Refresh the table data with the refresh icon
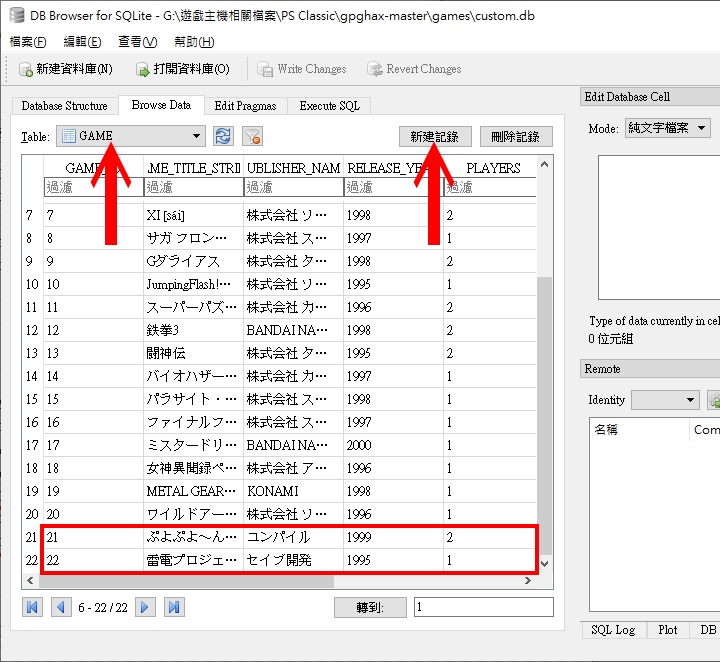 [223, 136]
